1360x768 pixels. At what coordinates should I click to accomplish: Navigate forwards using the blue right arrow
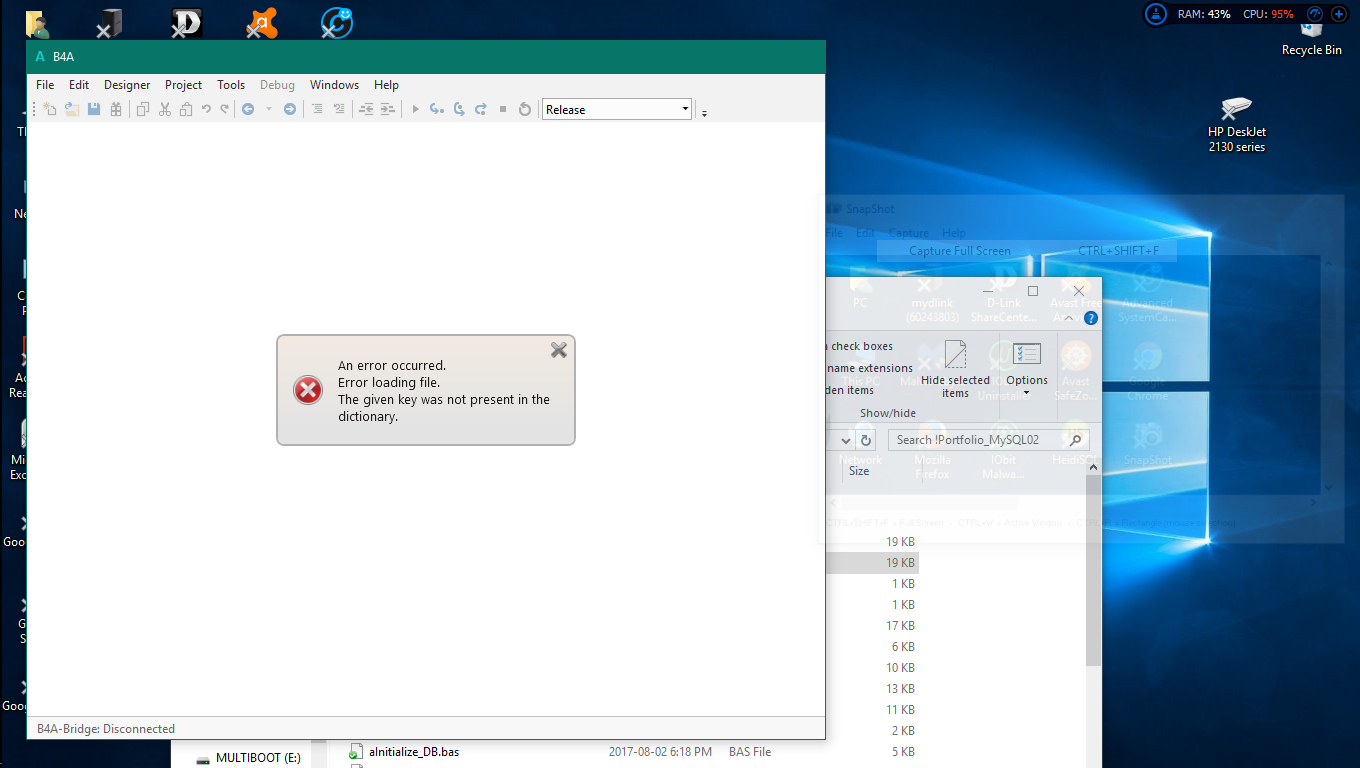tap(290, 109)
